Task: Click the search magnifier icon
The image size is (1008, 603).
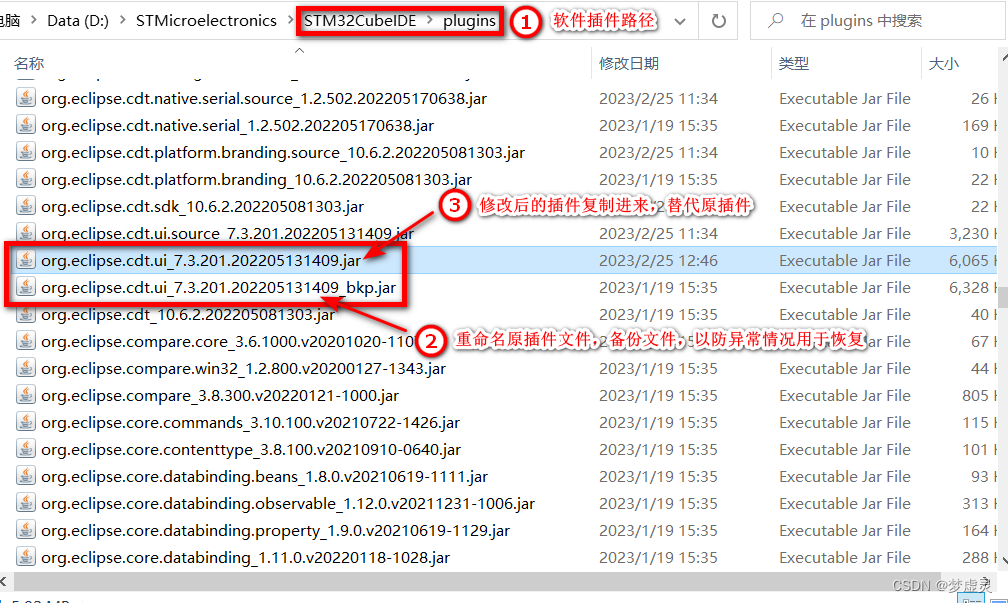Action: [x=775, y=21]
